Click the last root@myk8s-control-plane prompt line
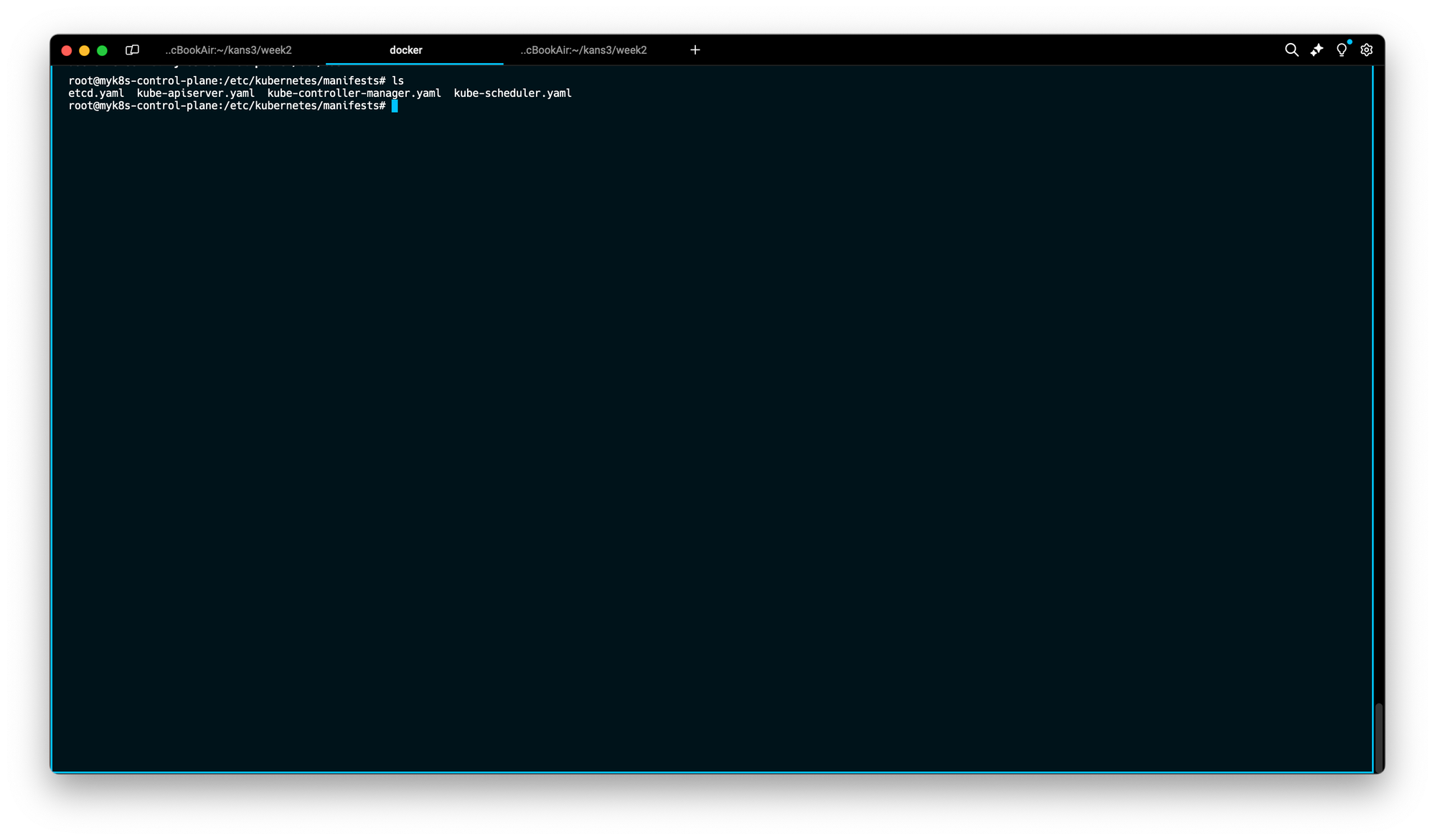 (x=227, y=106)
